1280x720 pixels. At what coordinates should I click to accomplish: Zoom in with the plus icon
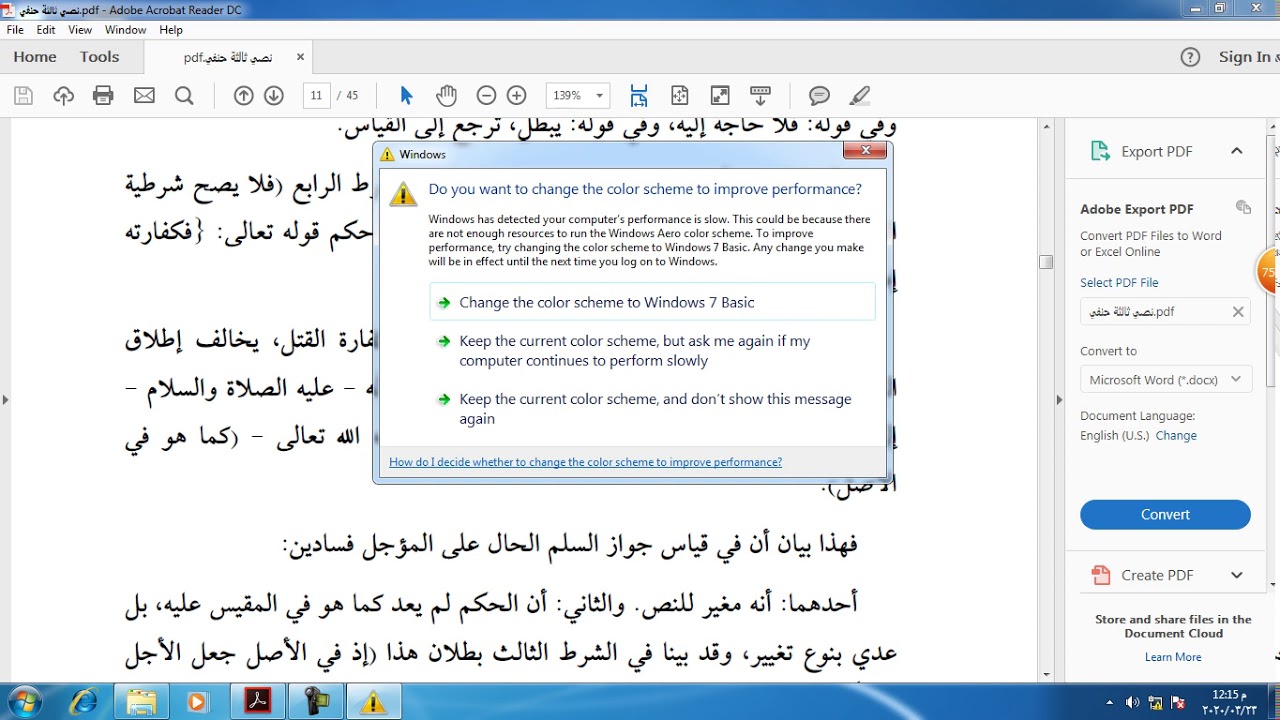[516, 96]
